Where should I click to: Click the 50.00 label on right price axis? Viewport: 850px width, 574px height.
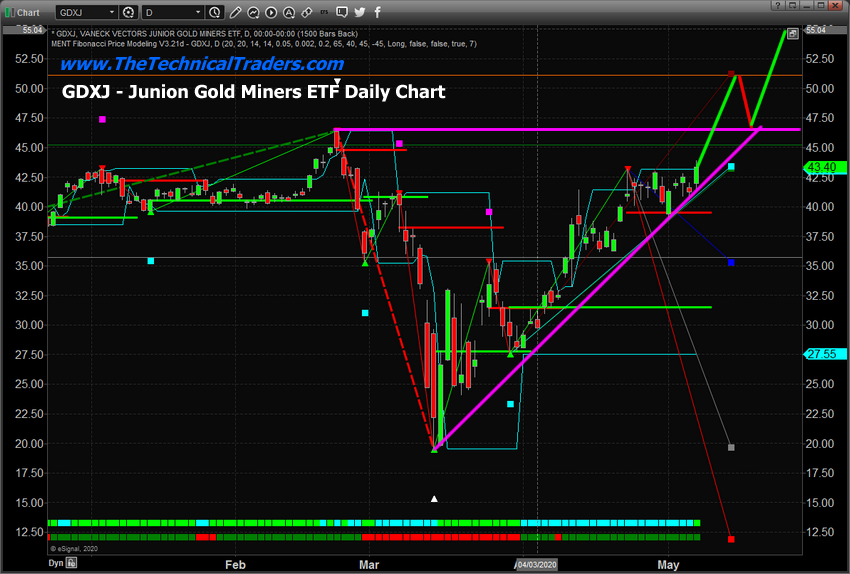point(820,88)
